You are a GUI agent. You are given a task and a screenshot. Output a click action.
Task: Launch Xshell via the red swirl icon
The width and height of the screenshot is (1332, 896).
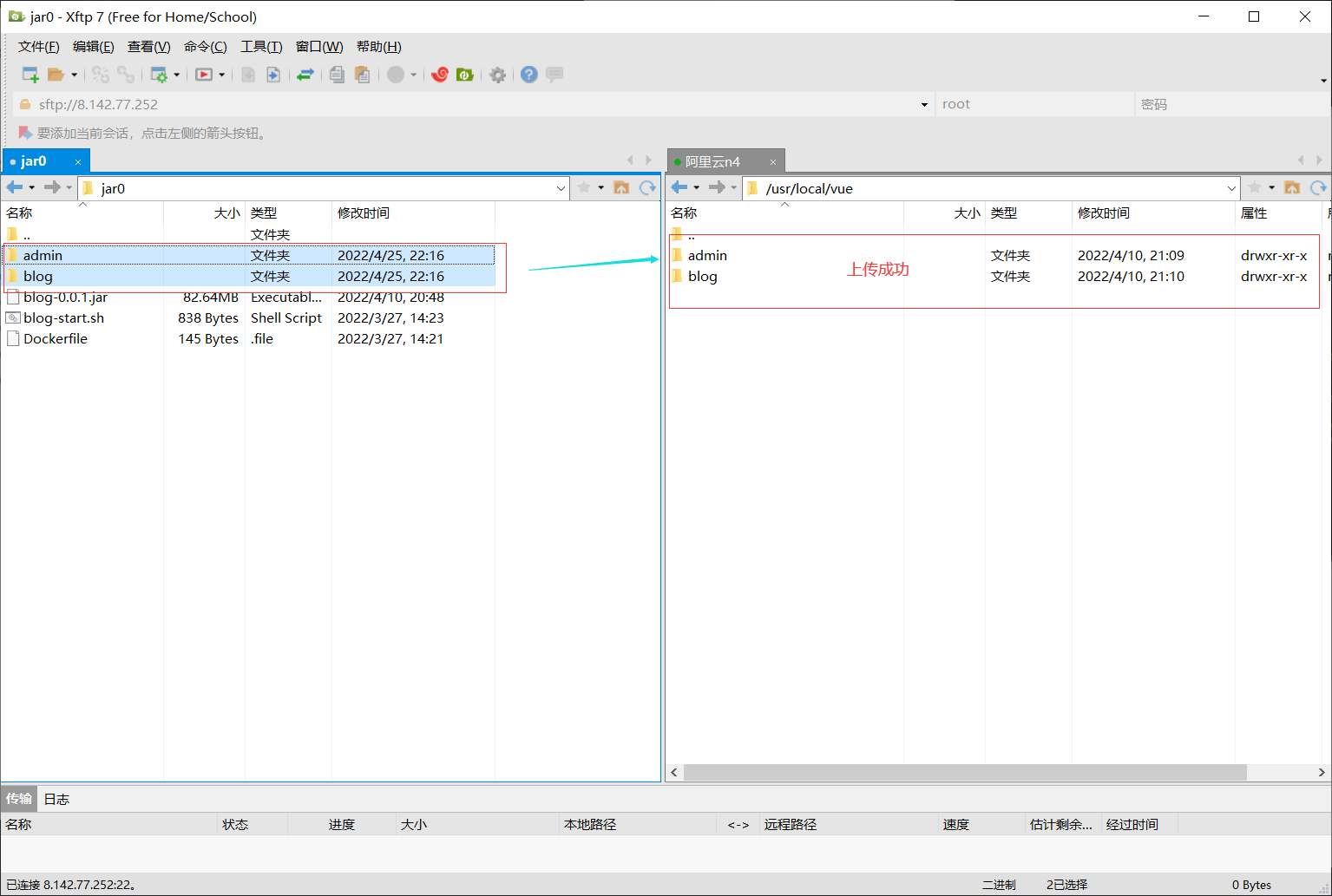pyautogui.click(x=440, y=75)
